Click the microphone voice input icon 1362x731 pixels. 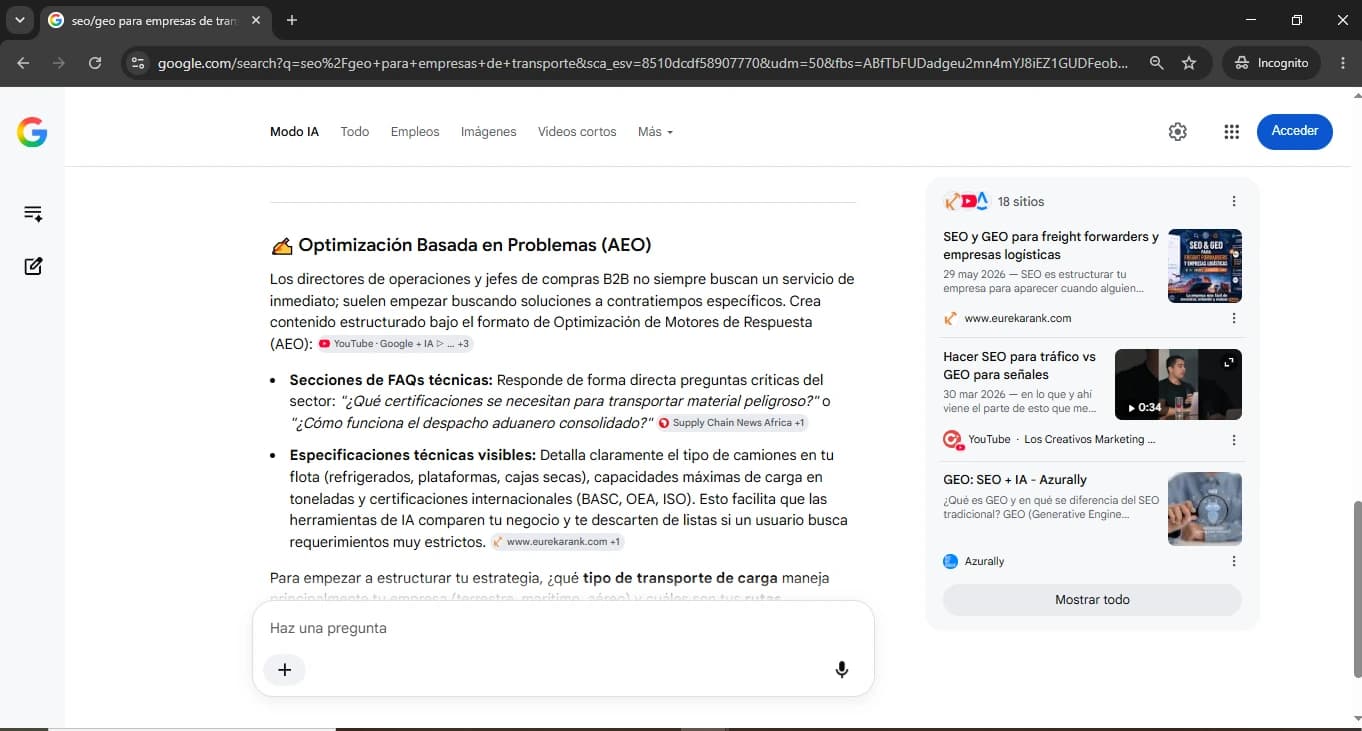point(842,670)
